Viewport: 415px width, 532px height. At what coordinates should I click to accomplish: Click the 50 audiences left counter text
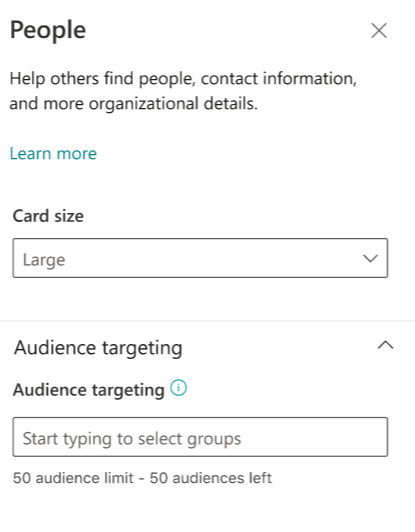(211, 478)
